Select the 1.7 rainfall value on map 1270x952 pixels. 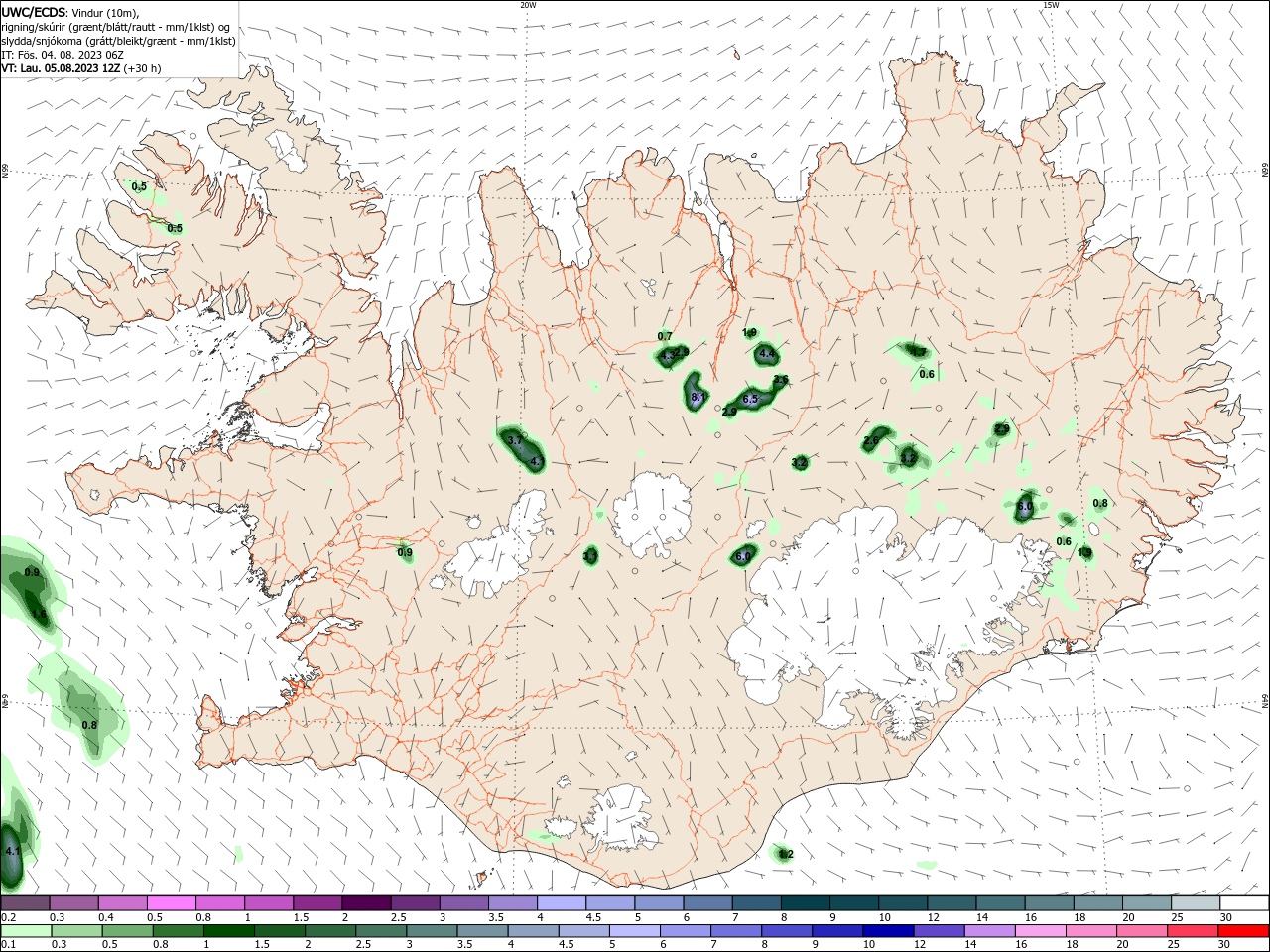click(919, 352)
